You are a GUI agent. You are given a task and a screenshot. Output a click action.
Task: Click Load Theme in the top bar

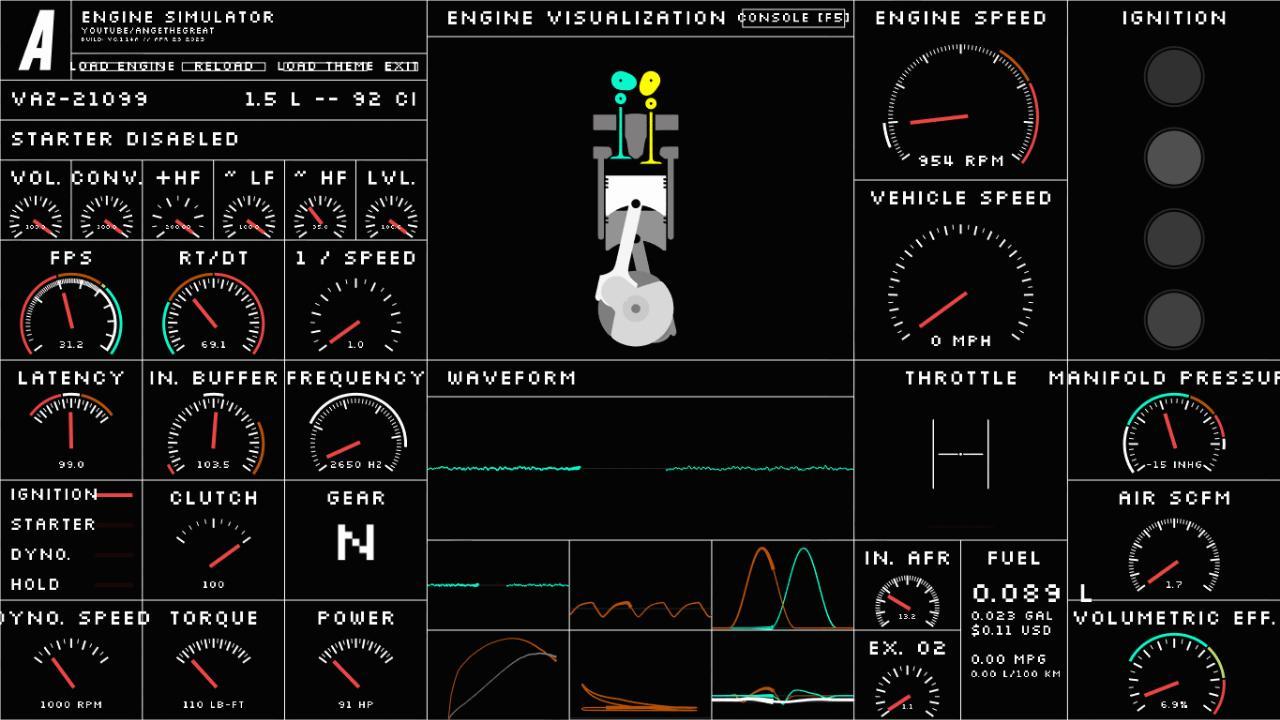click(x=325, y=66)
